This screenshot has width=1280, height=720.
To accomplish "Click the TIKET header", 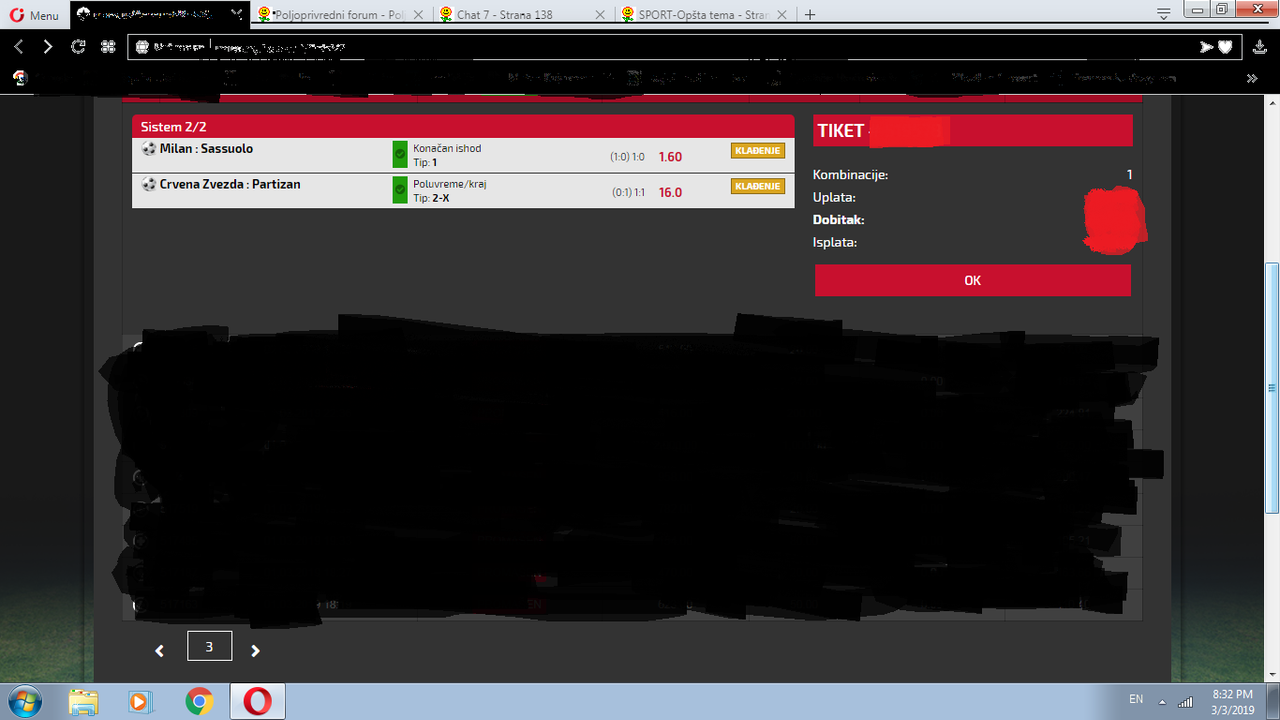I will [x=973, y=131].
